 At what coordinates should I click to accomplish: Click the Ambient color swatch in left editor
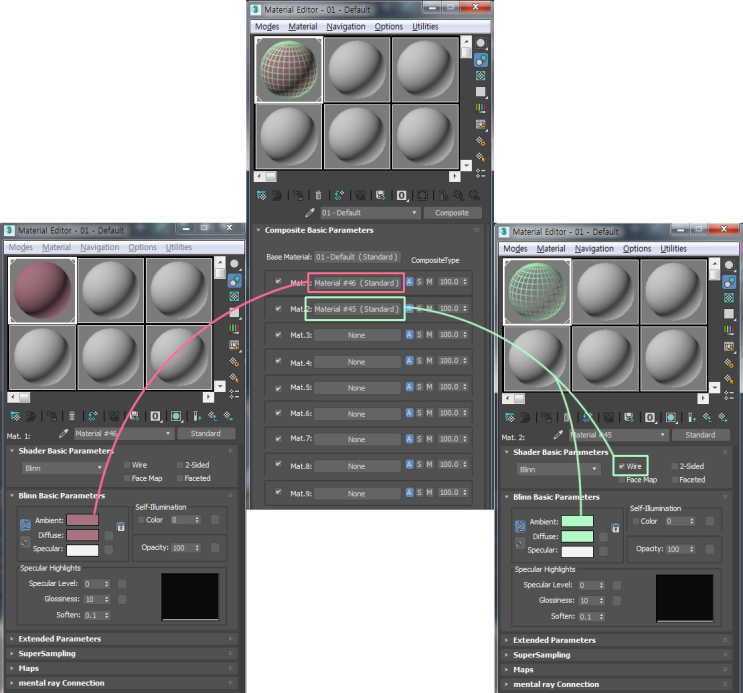click(82, 520)
